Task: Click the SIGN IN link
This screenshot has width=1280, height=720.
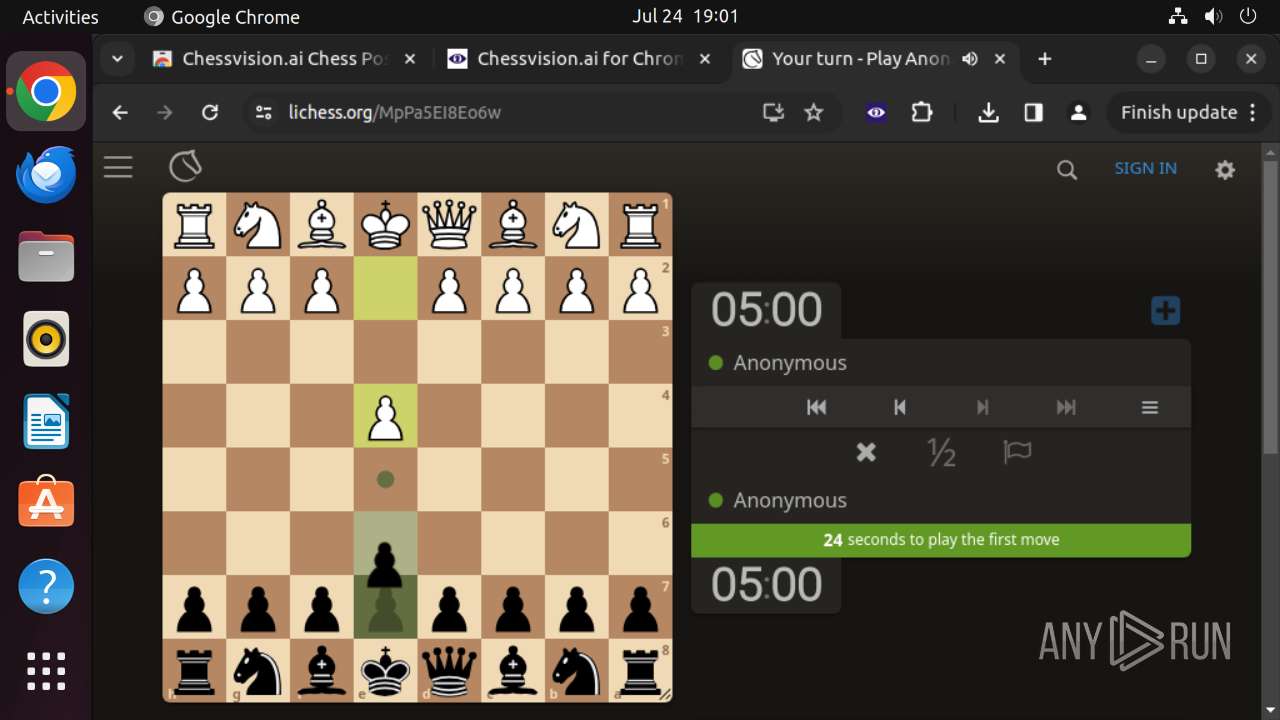Action: point(1145,168)
